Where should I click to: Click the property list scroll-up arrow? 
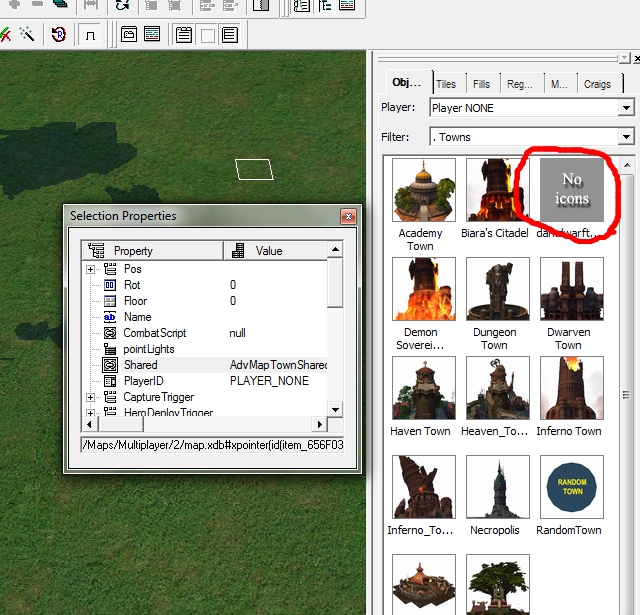tap(336, 249)
